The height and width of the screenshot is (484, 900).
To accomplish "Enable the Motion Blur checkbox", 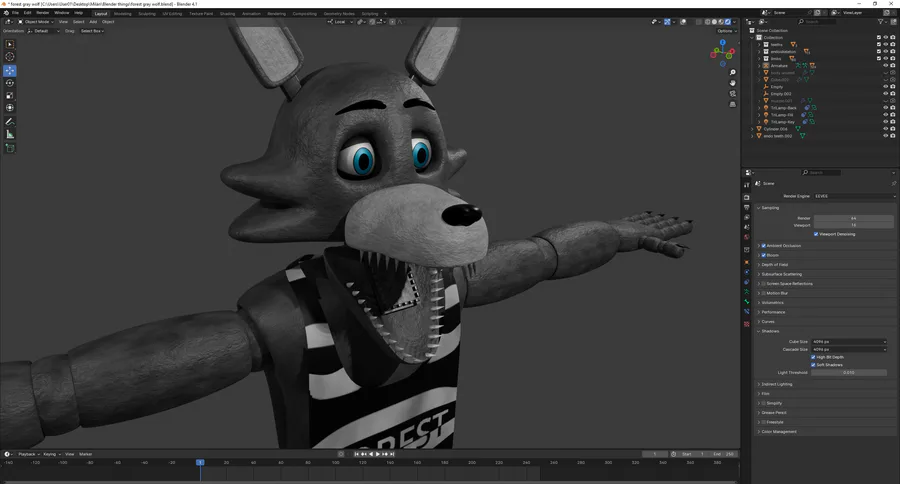I will coord(764,293).
